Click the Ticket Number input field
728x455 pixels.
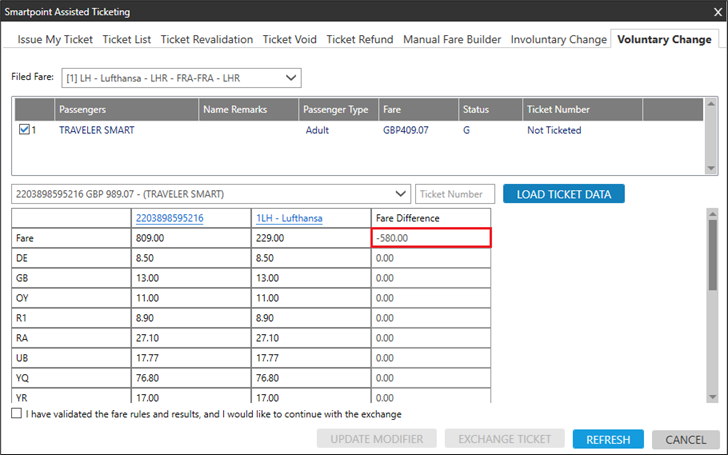pyautogui.click(x=455, y=193)
